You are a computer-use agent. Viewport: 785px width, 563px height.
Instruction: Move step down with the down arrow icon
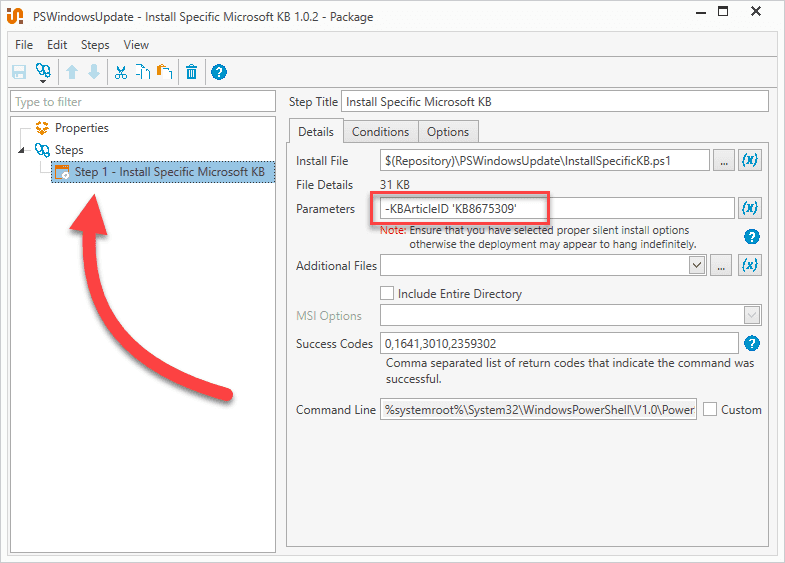click(x=94, y=72)
